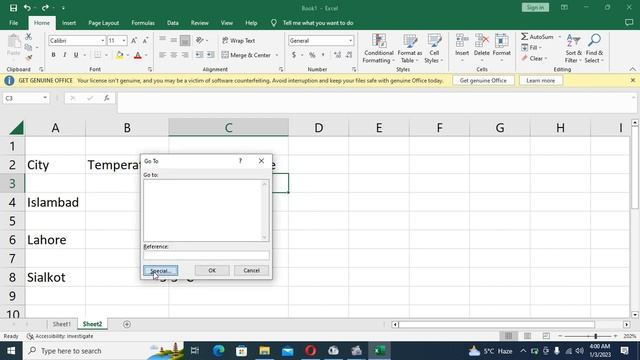Open Microsoft Edge from the taskbar
This screenshot has width=640, height=360.
(218, 351)
